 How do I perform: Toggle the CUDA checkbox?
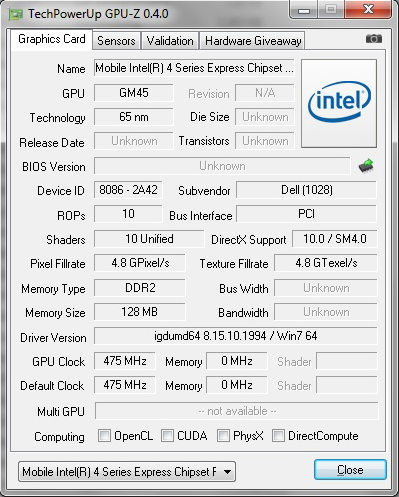pos(167,435)
